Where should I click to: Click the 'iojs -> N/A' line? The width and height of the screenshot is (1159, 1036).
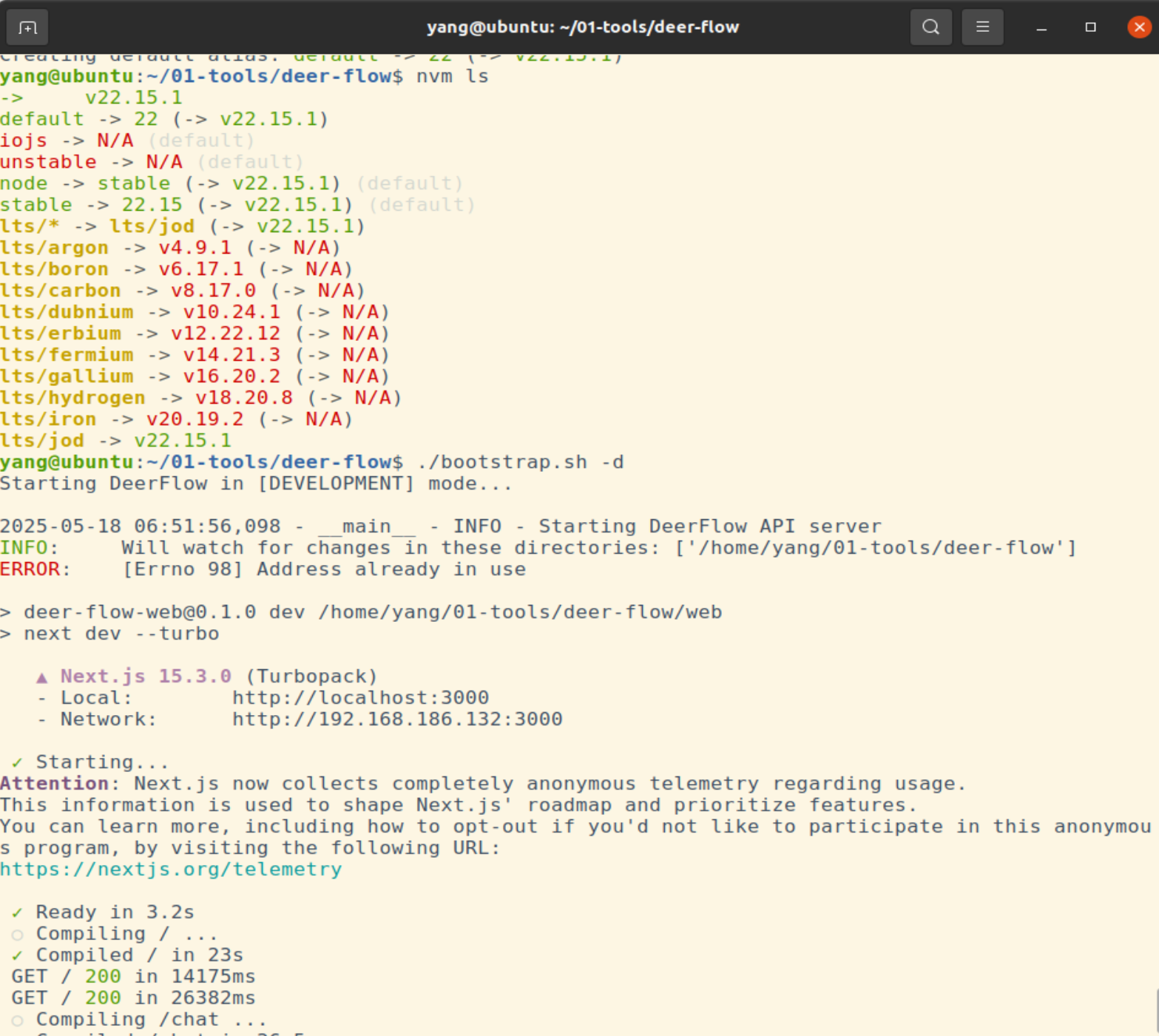tap(127, 140)
